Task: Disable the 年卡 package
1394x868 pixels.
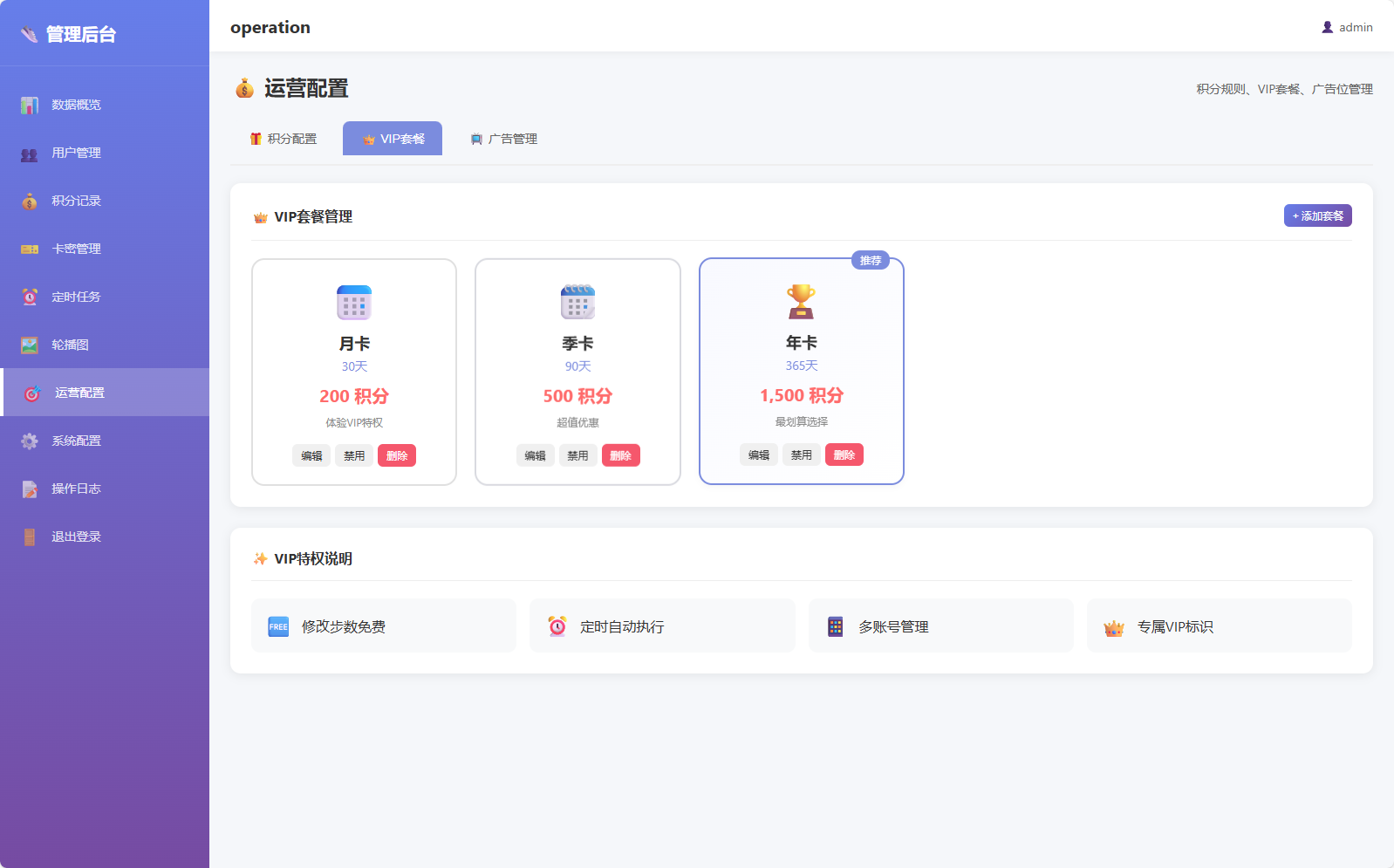Action: (x=802, y=455)
